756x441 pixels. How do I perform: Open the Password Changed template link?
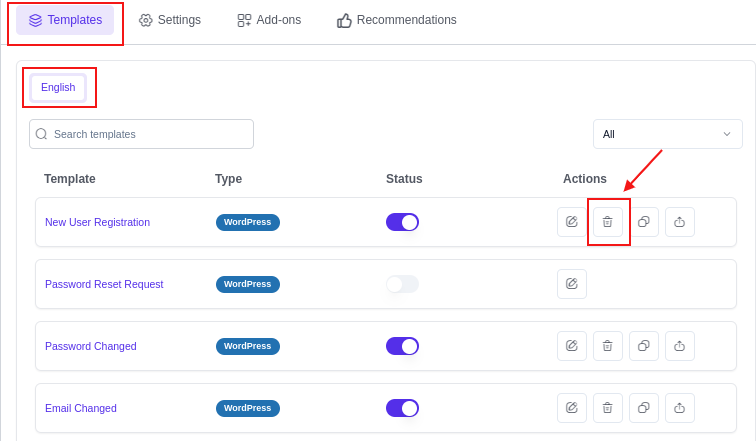(x=91, y=346)
